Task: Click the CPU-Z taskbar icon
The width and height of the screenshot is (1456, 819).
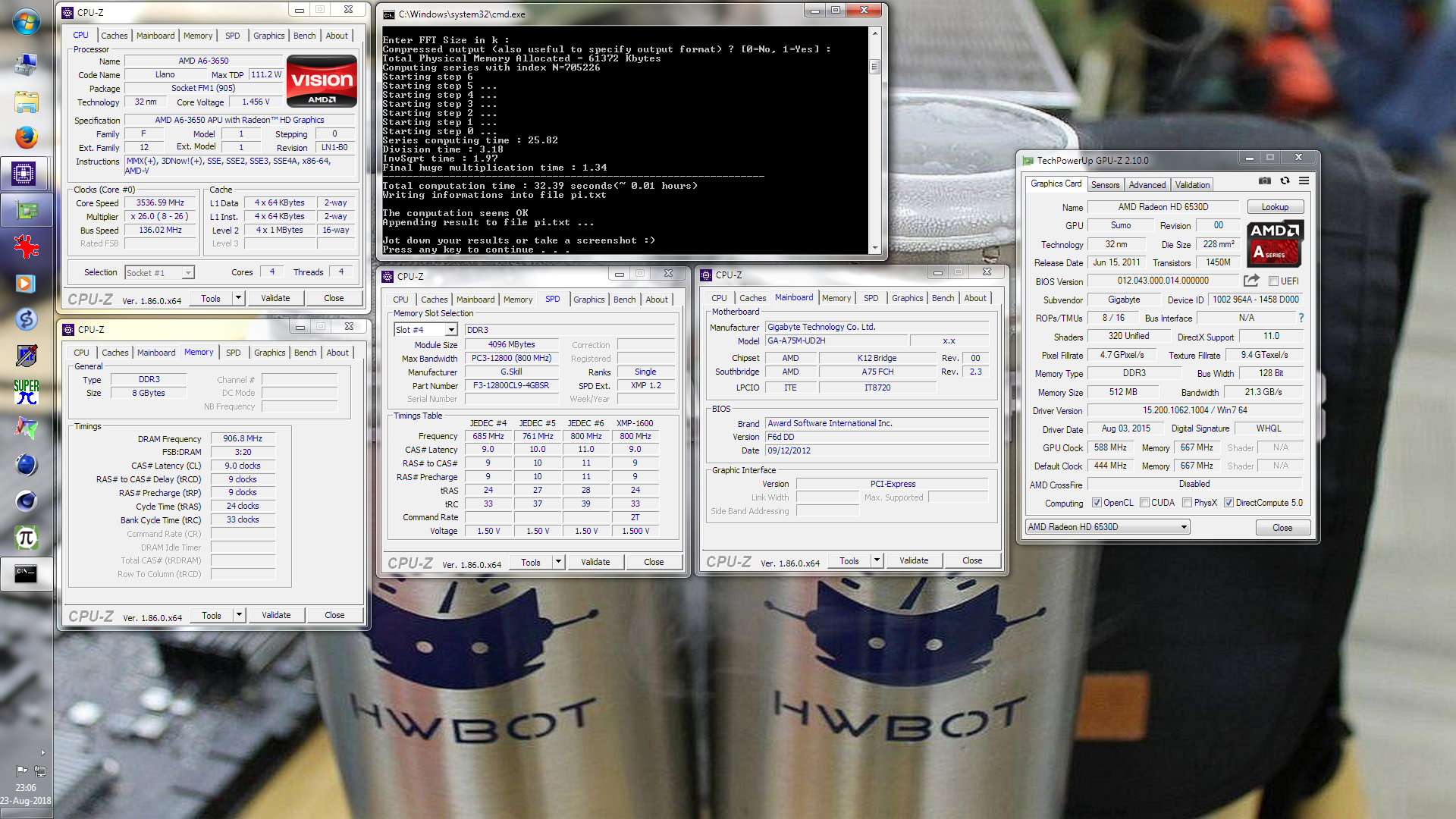Action: pyautogui.click(x=24, y=174)
